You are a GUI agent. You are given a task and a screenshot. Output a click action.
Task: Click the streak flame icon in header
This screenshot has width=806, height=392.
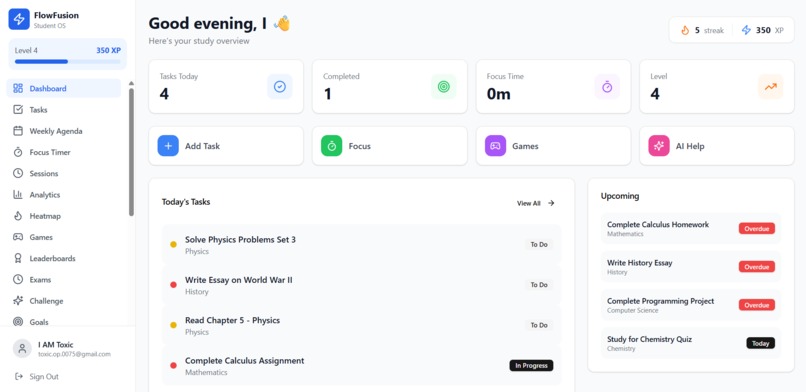[685, 30]
